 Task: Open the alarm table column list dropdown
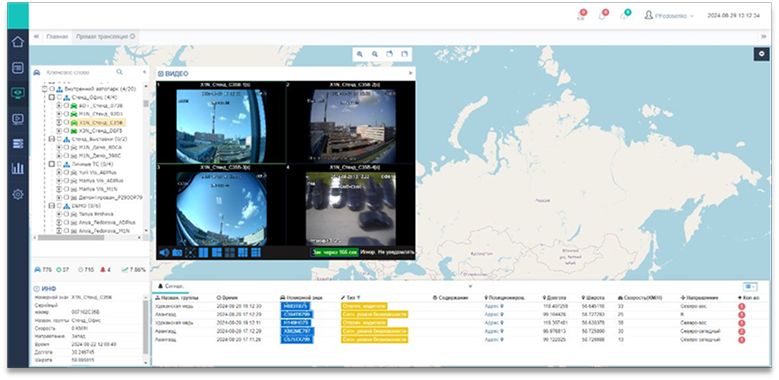(x=750, y=287)
